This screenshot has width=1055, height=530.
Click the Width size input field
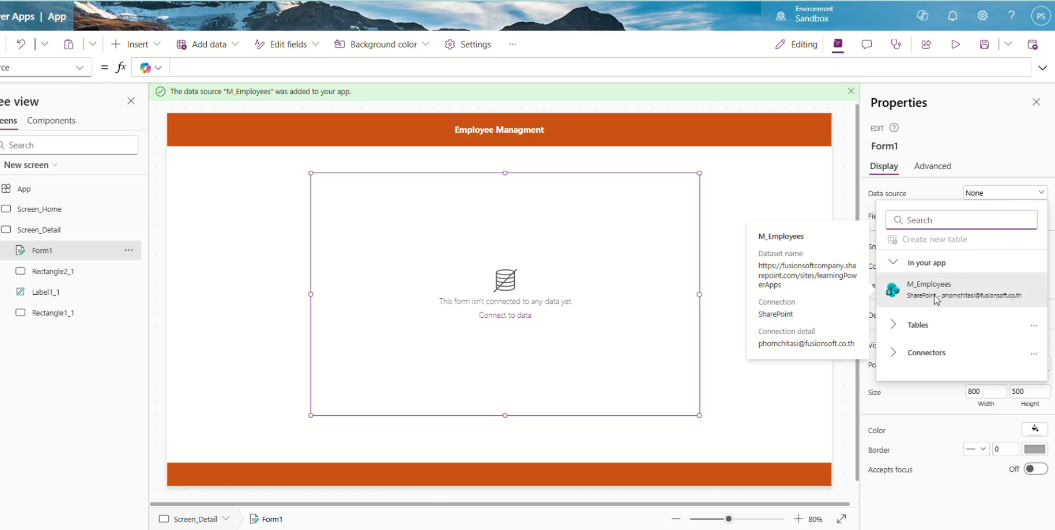click(x=986, y=391)
